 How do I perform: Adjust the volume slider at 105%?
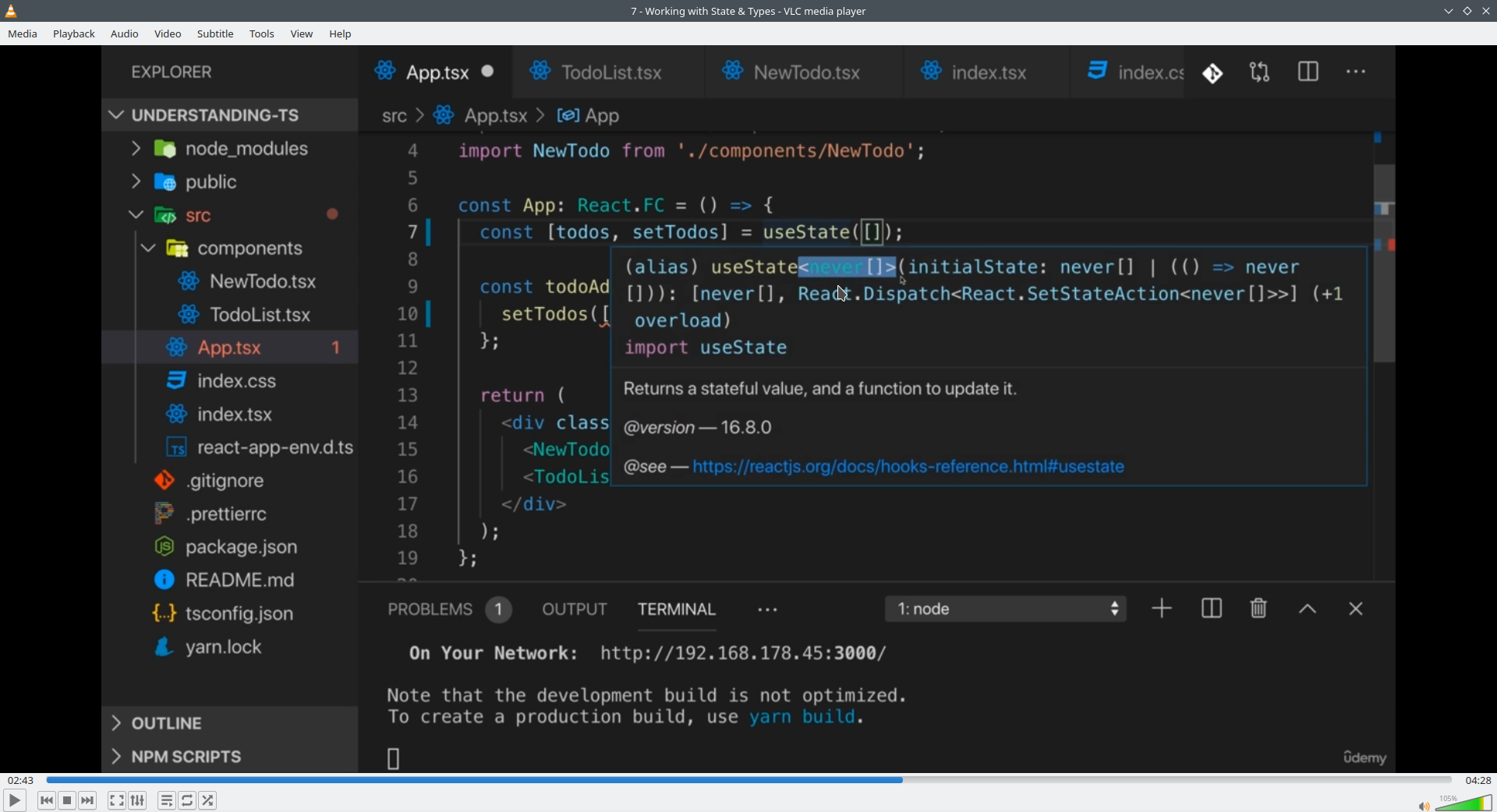(1464, 803)
